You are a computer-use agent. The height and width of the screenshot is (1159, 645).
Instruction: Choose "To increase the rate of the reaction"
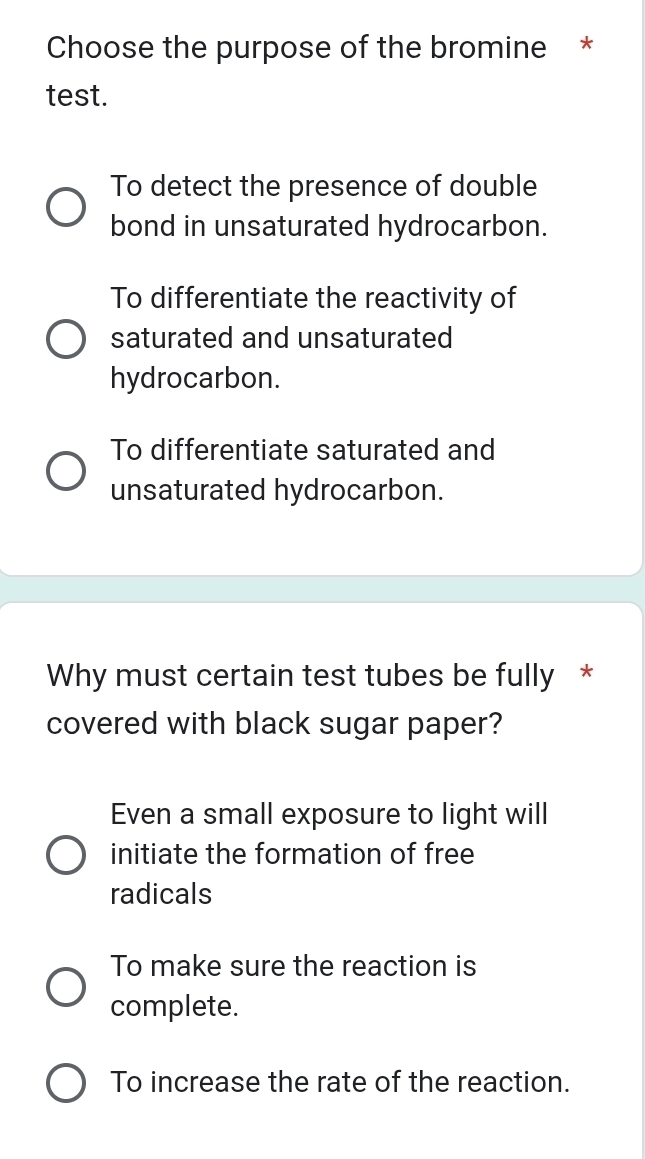[65, 1083]
